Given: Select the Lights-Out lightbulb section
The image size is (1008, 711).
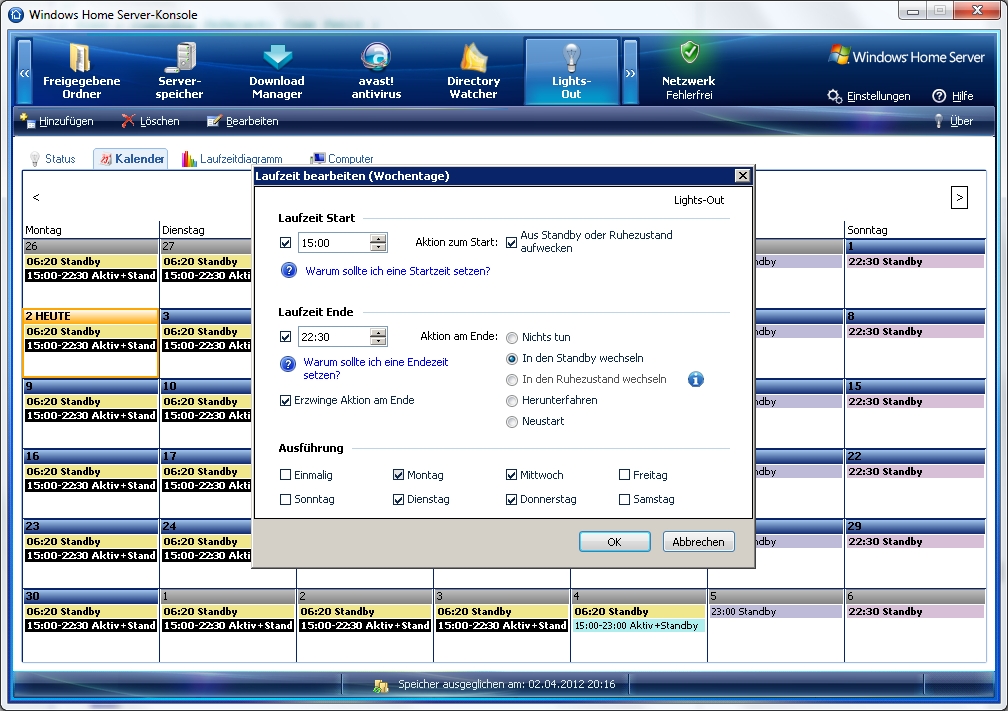Looking at the screenshot, I should pos(572,71).
